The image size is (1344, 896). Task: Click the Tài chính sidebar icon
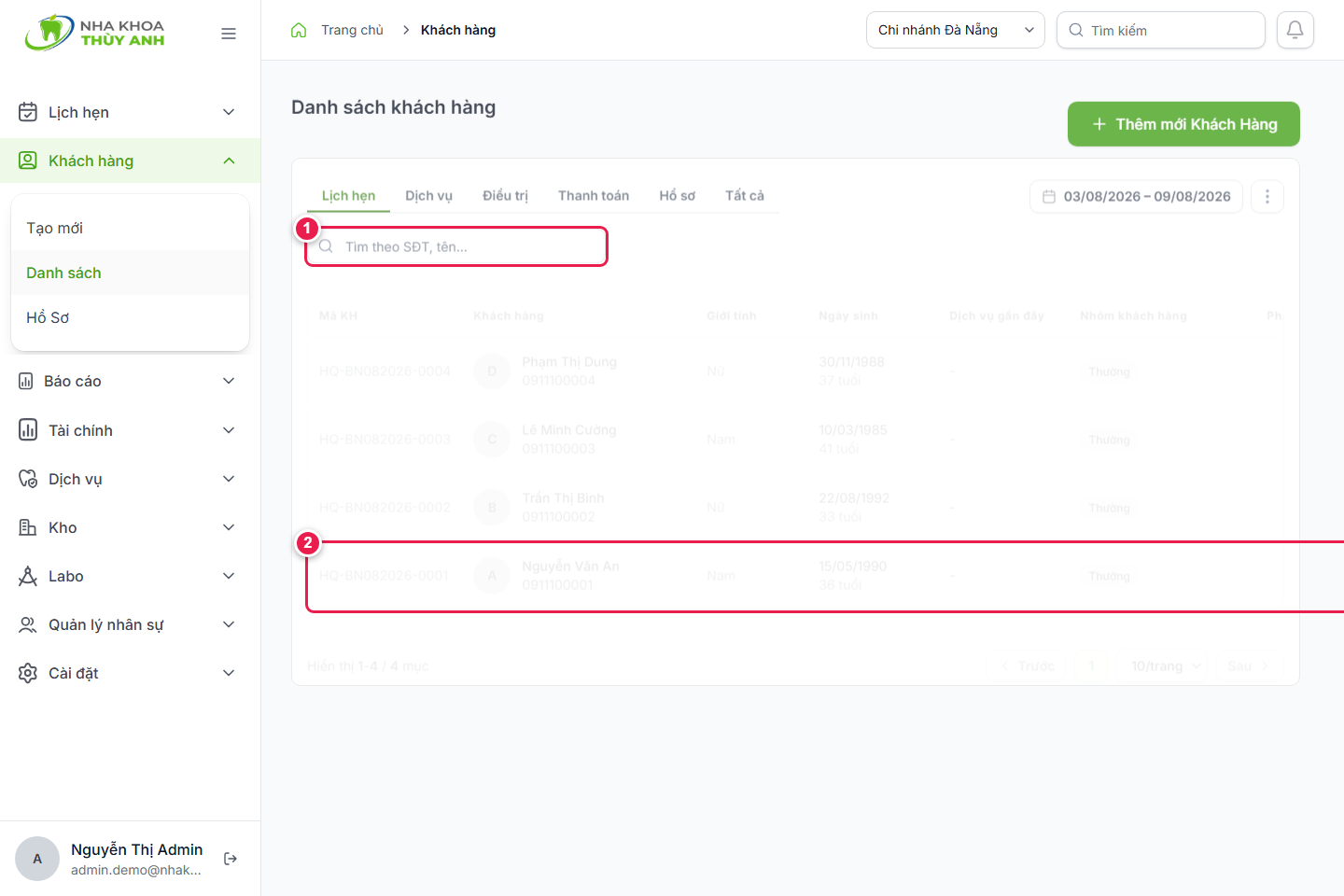pos(28,430)
